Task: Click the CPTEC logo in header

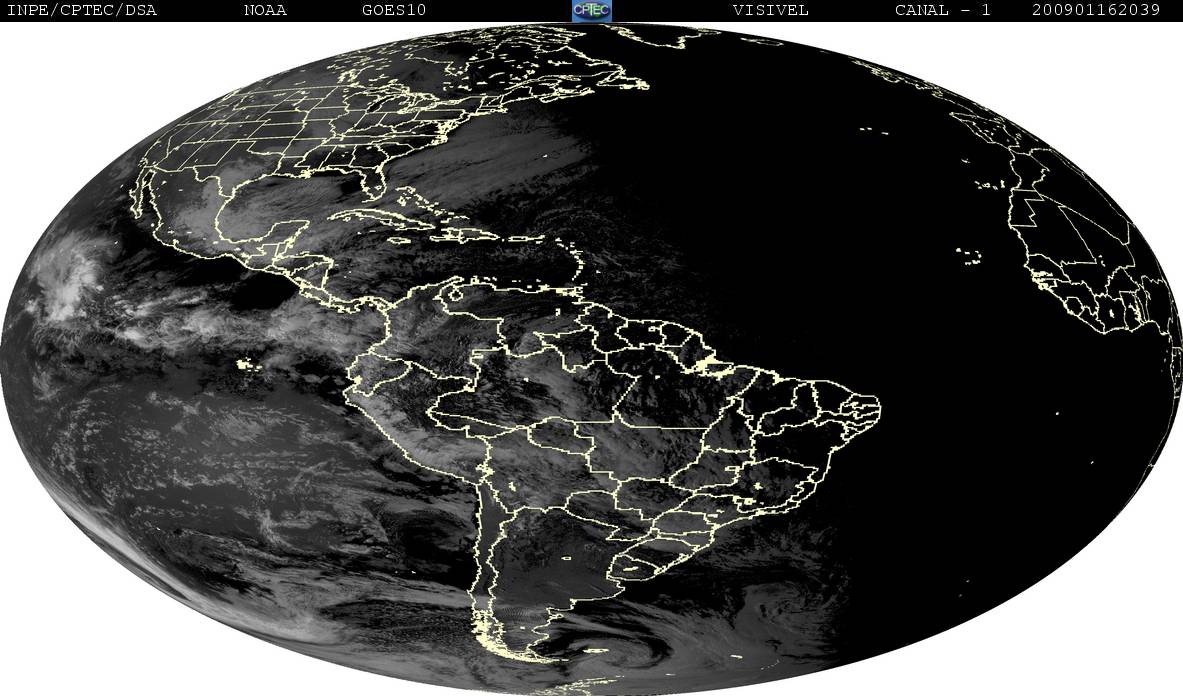Action: (592, 10)
